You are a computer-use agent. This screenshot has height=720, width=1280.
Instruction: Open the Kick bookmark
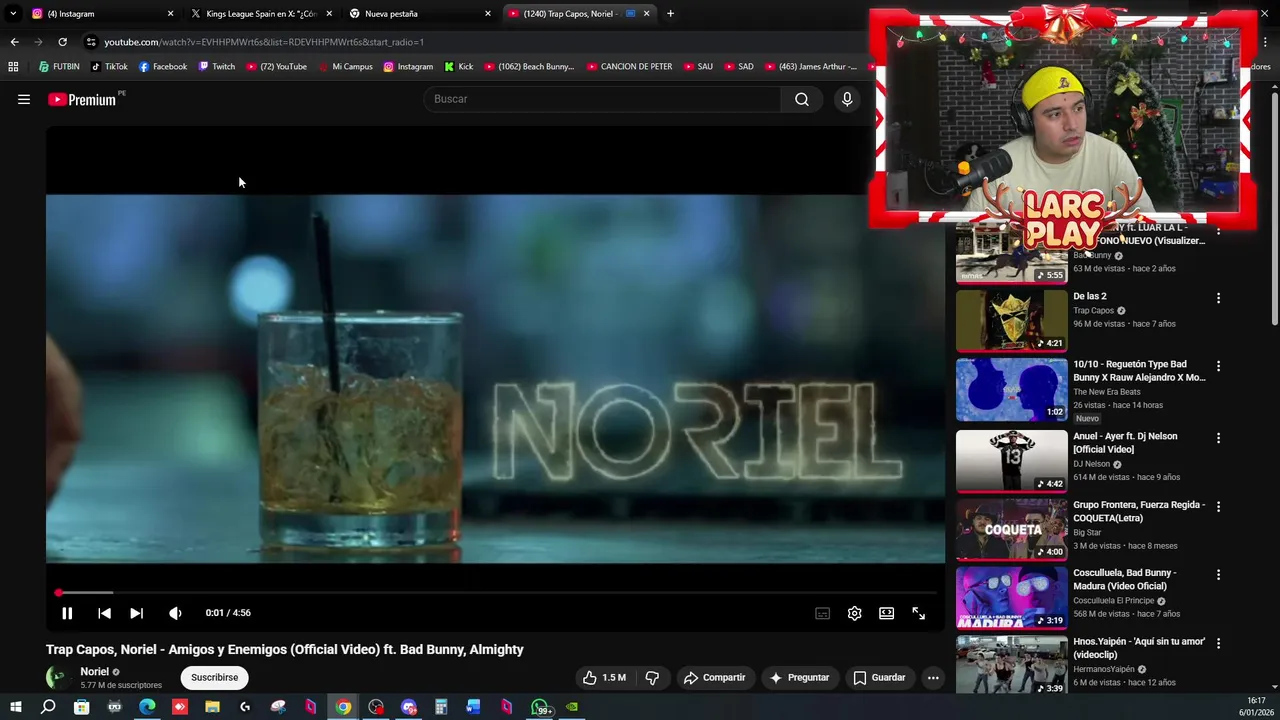click(458, 67)
